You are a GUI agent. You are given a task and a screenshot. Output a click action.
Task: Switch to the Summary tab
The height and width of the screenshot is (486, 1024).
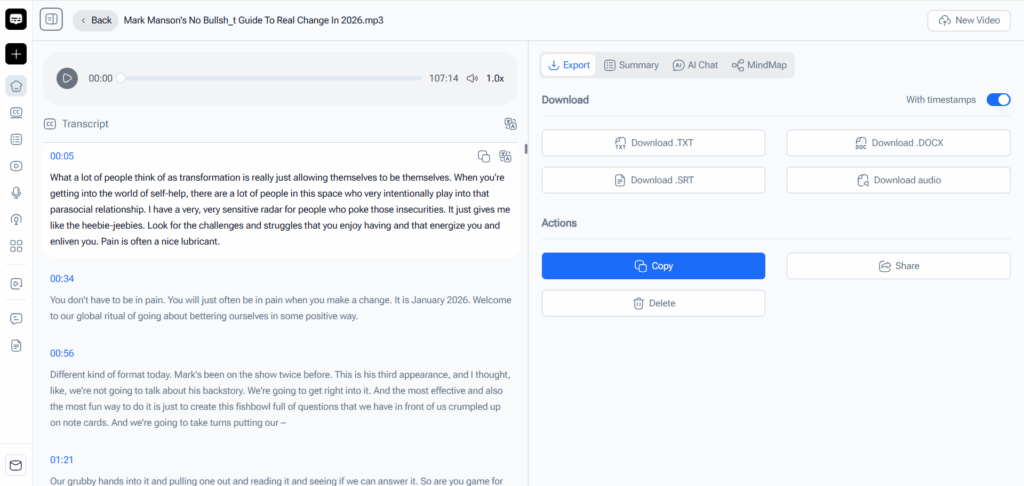[631, 65]
